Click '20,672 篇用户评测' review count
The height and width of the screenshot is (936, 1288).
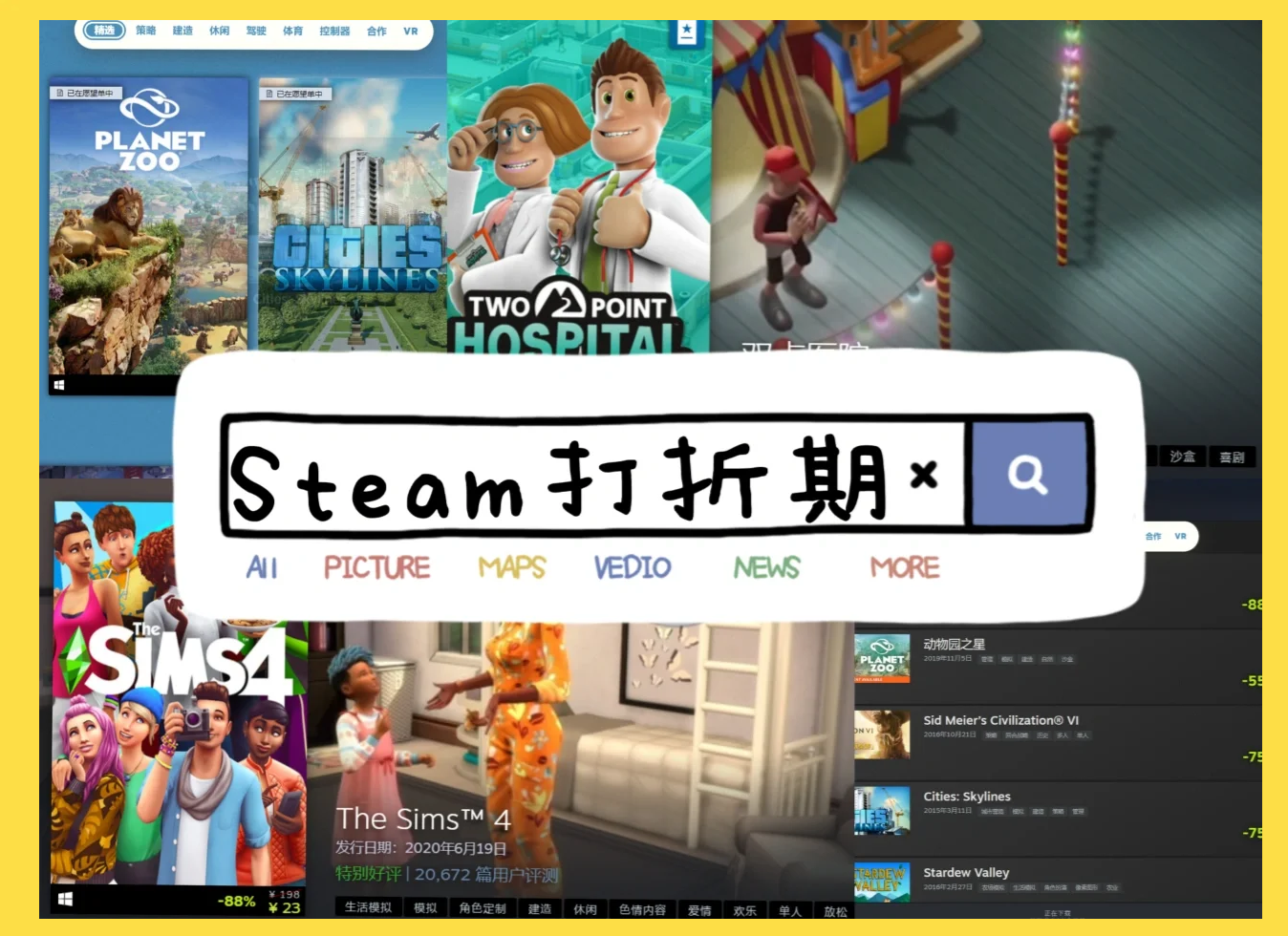[486, 874]
